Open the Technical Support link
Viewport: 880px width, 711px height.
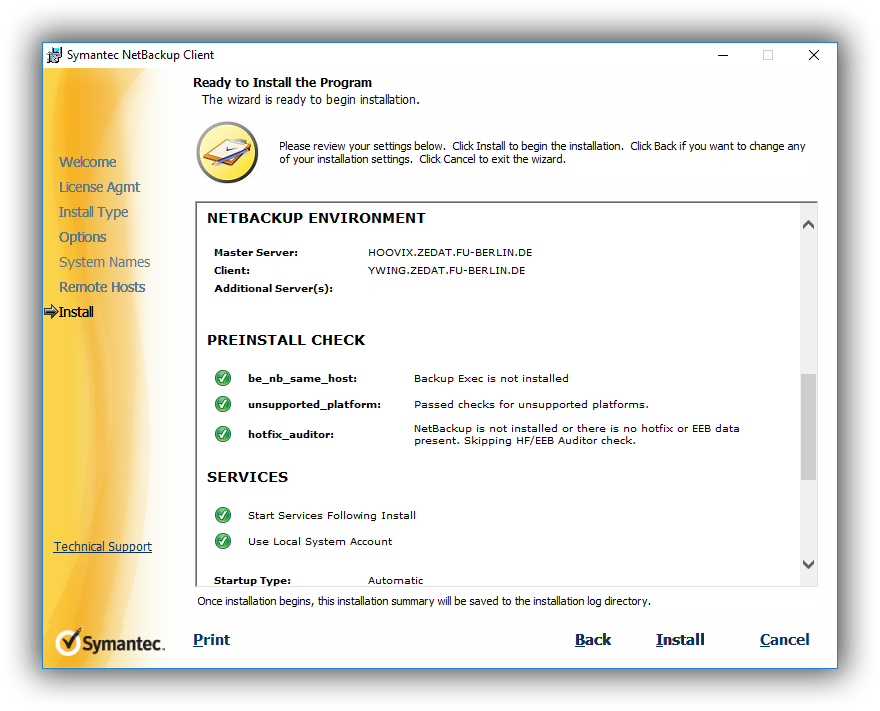click(103, 547)
